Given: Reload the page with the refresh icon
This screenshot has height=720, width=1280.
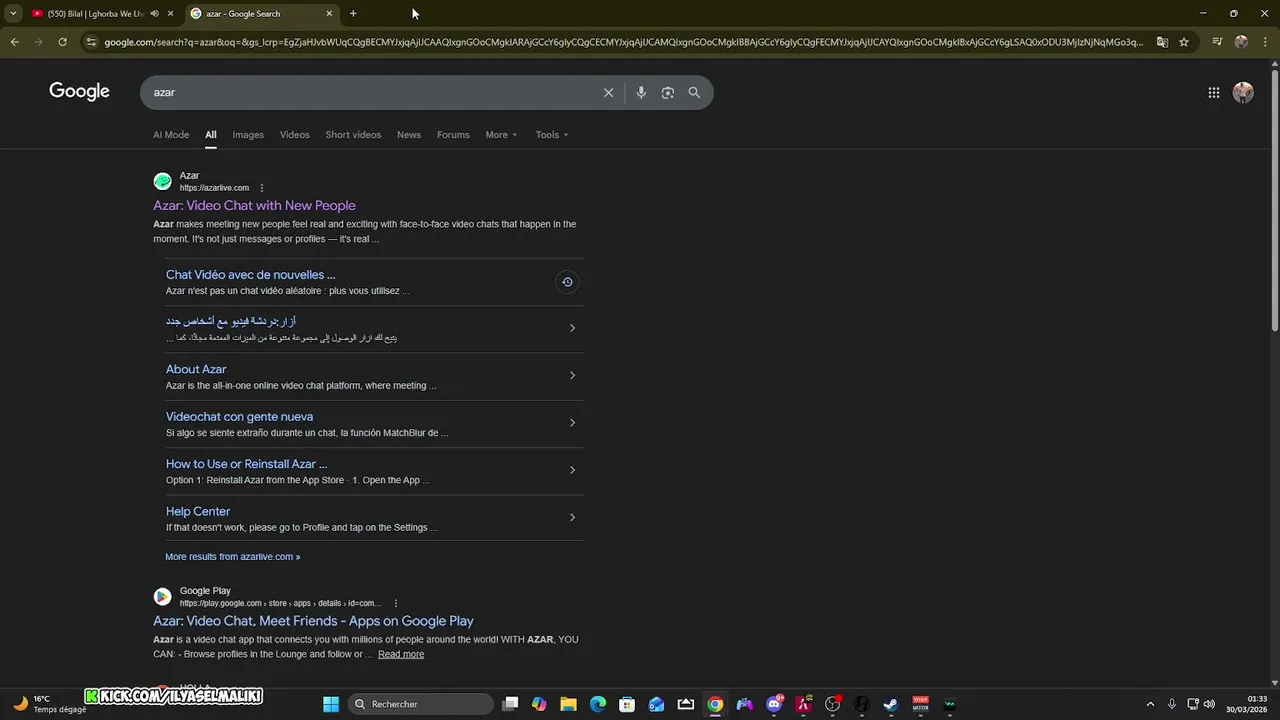Looking at the screenshot, I should 62,42.
